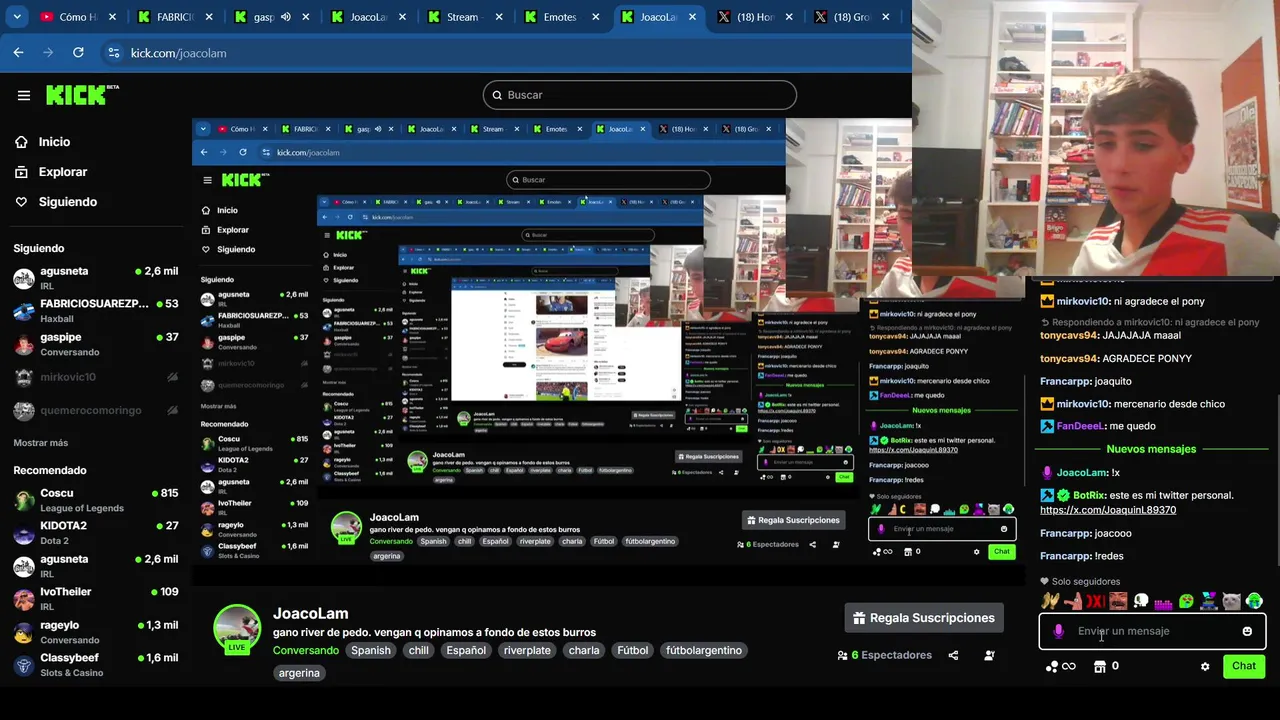
Task: Open offline mirkovic10 channel in sidebar
Action: [x=95, y=377]
